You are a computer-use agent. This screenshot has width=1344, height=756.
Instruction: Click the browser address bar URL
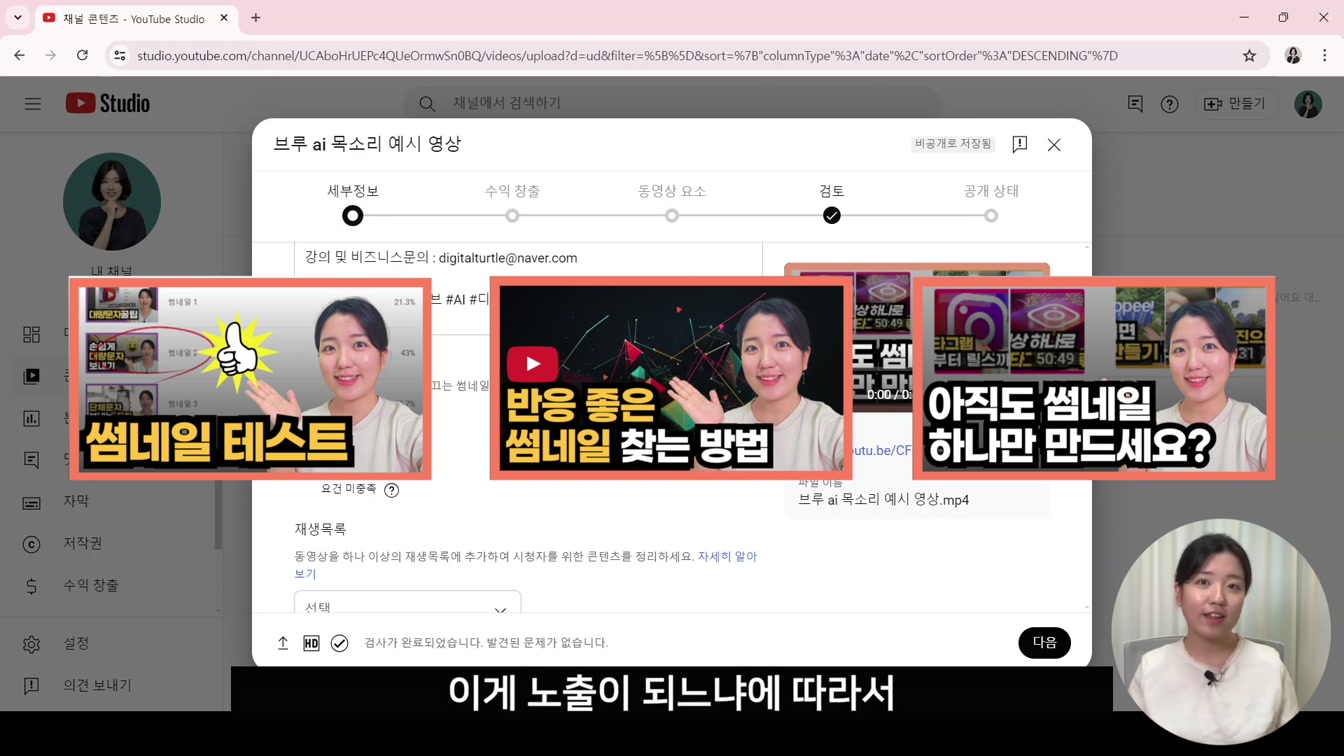[x=627, y=56]
